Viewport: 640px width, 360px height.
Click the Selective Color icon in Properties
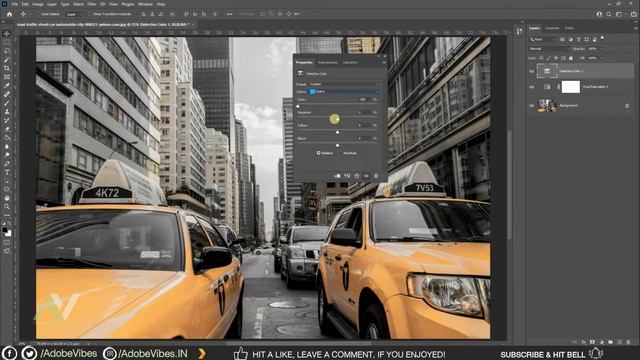(x=300, y=73)
